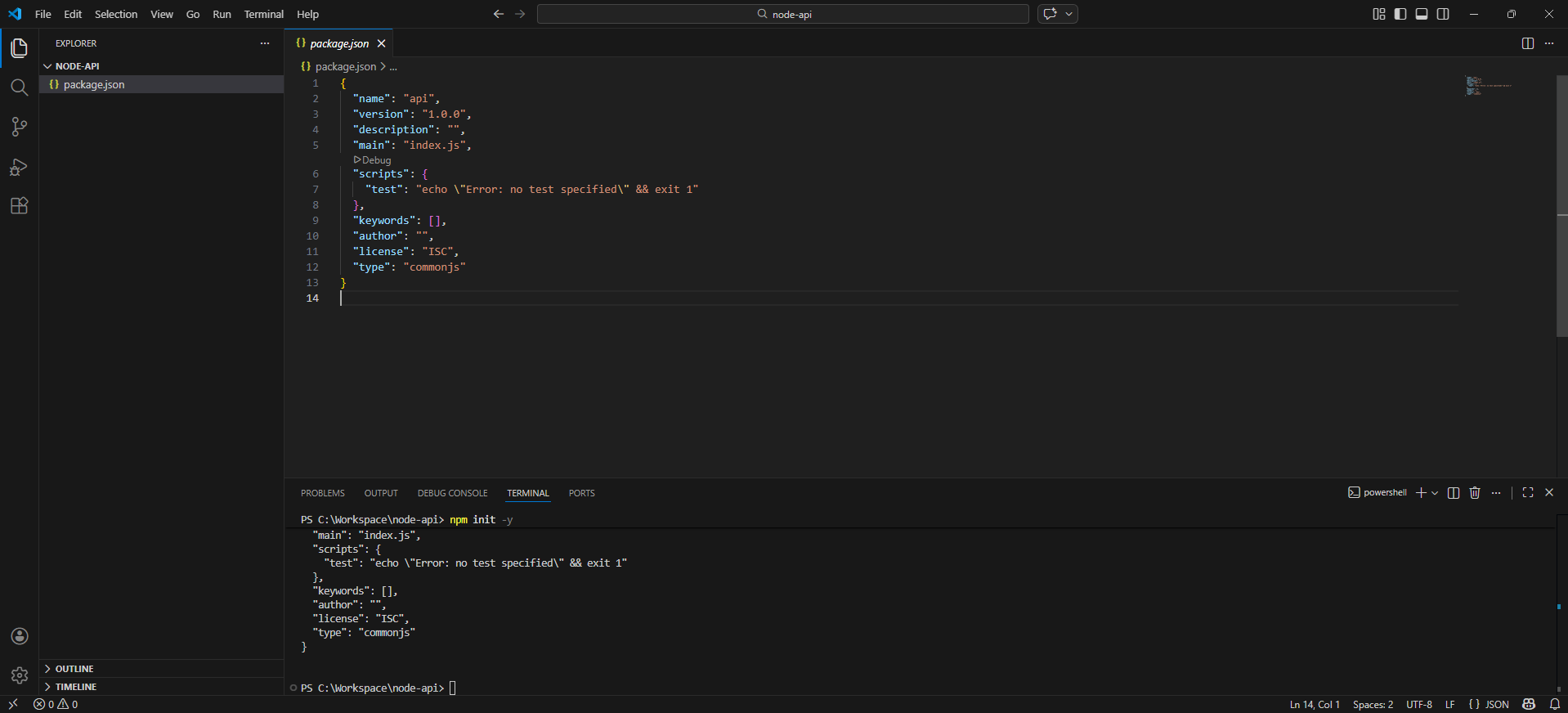Open the Extensions view

pos(19,206)
